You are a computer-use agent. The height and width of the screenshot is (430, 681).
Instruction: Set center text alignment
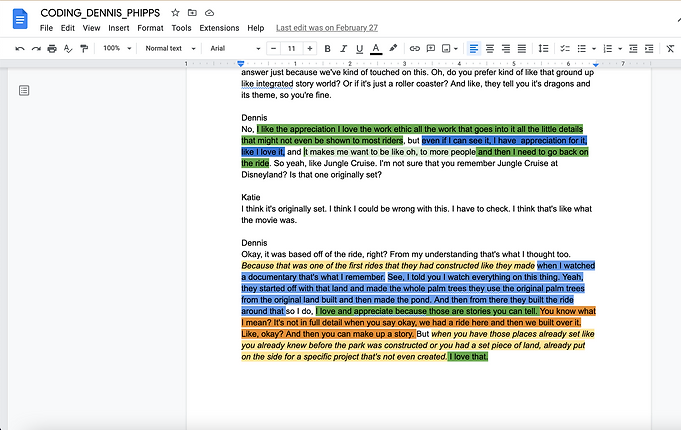point(490,49)
